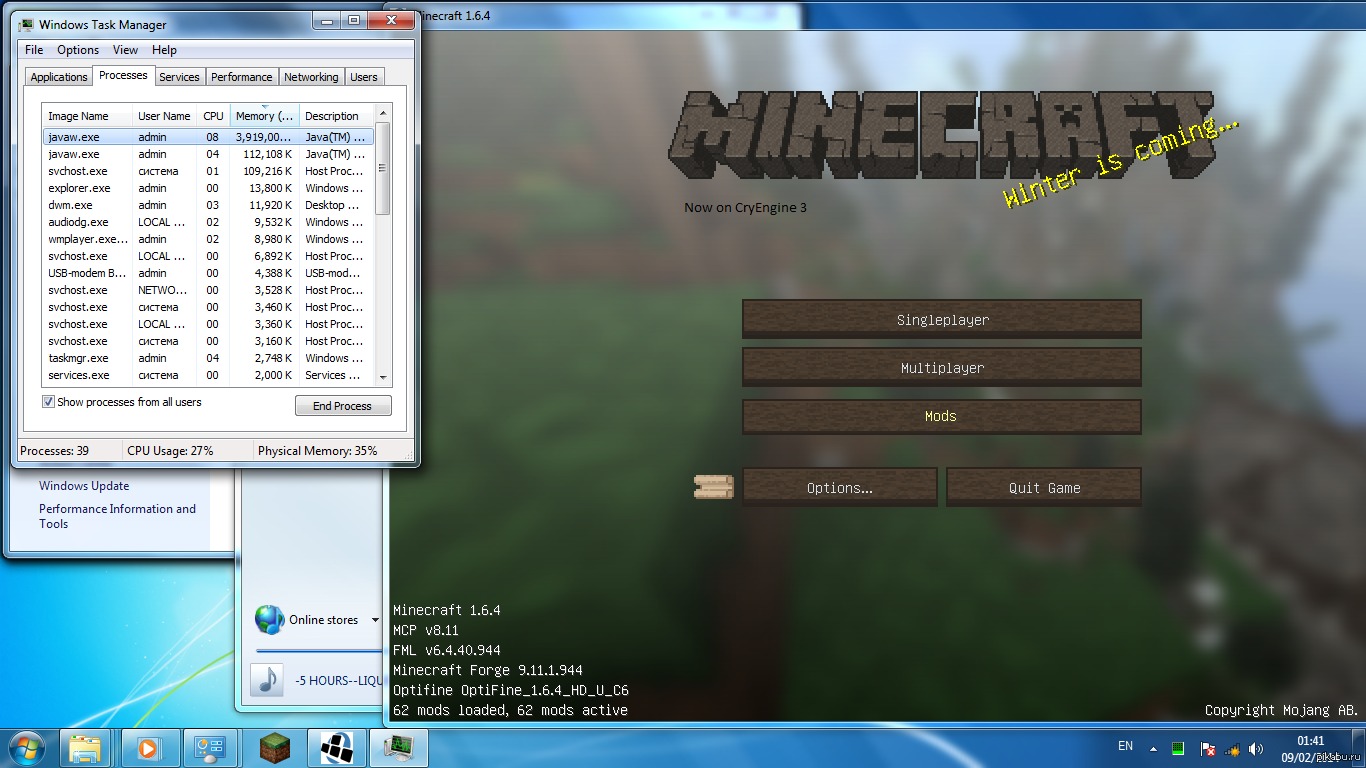Click scroll-down arrow of process list
The image size is (1366, 768).
click(383, 378)
